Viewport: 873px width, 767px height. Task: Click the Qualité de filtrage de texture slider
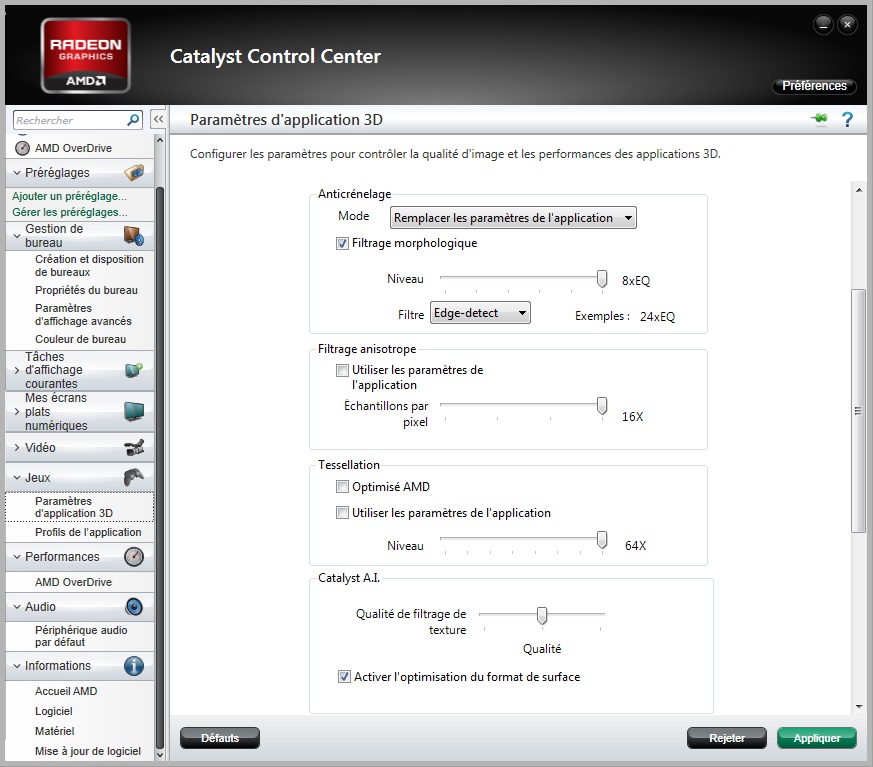542,616
